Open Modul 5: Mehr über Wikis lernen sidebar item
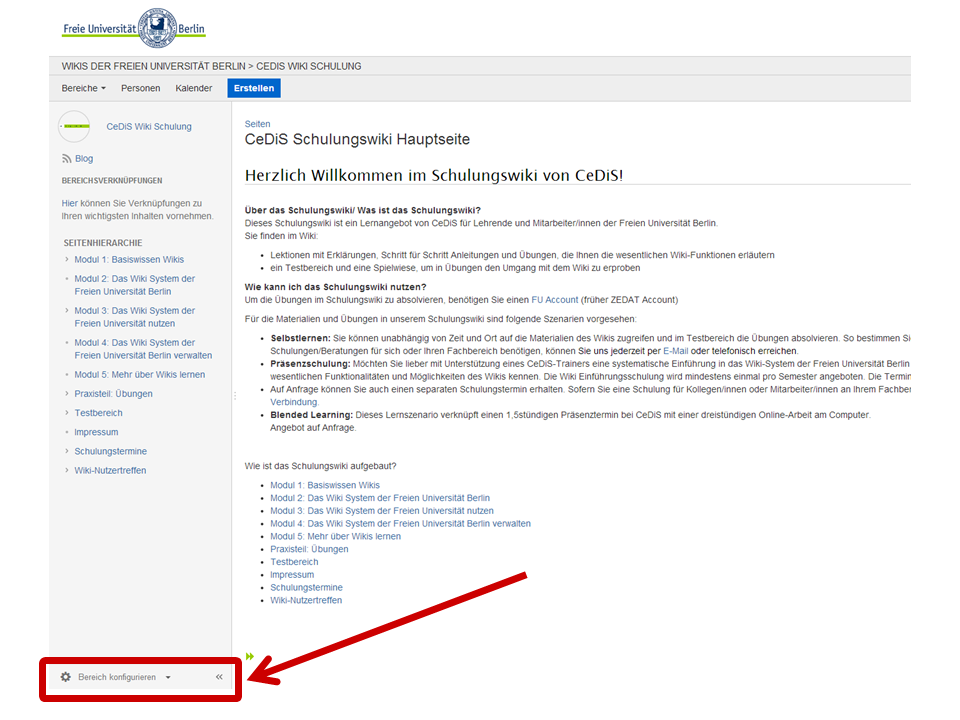960x720 pixels. coord(140,375)
